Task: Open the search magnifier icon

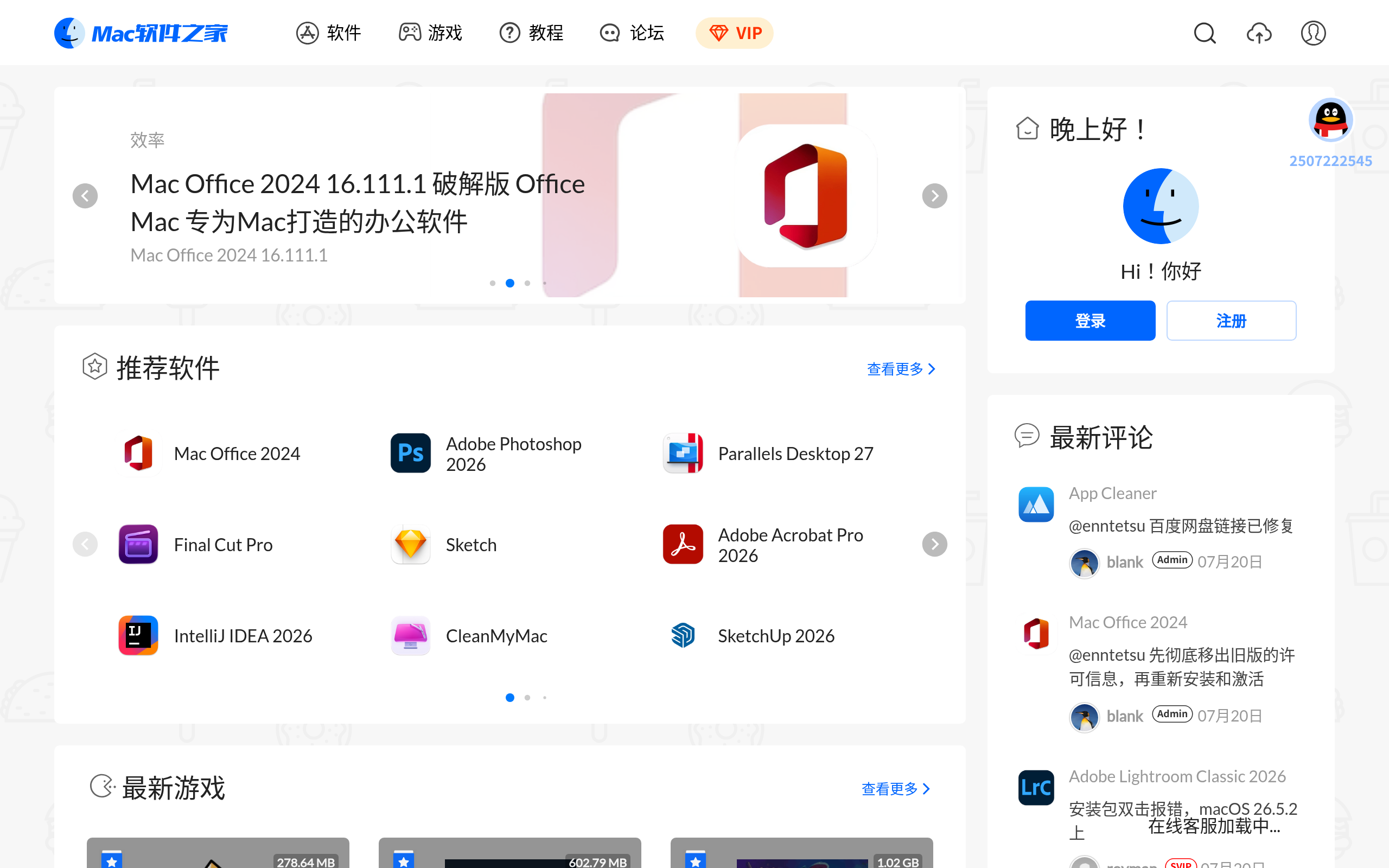Action: 1205,33
